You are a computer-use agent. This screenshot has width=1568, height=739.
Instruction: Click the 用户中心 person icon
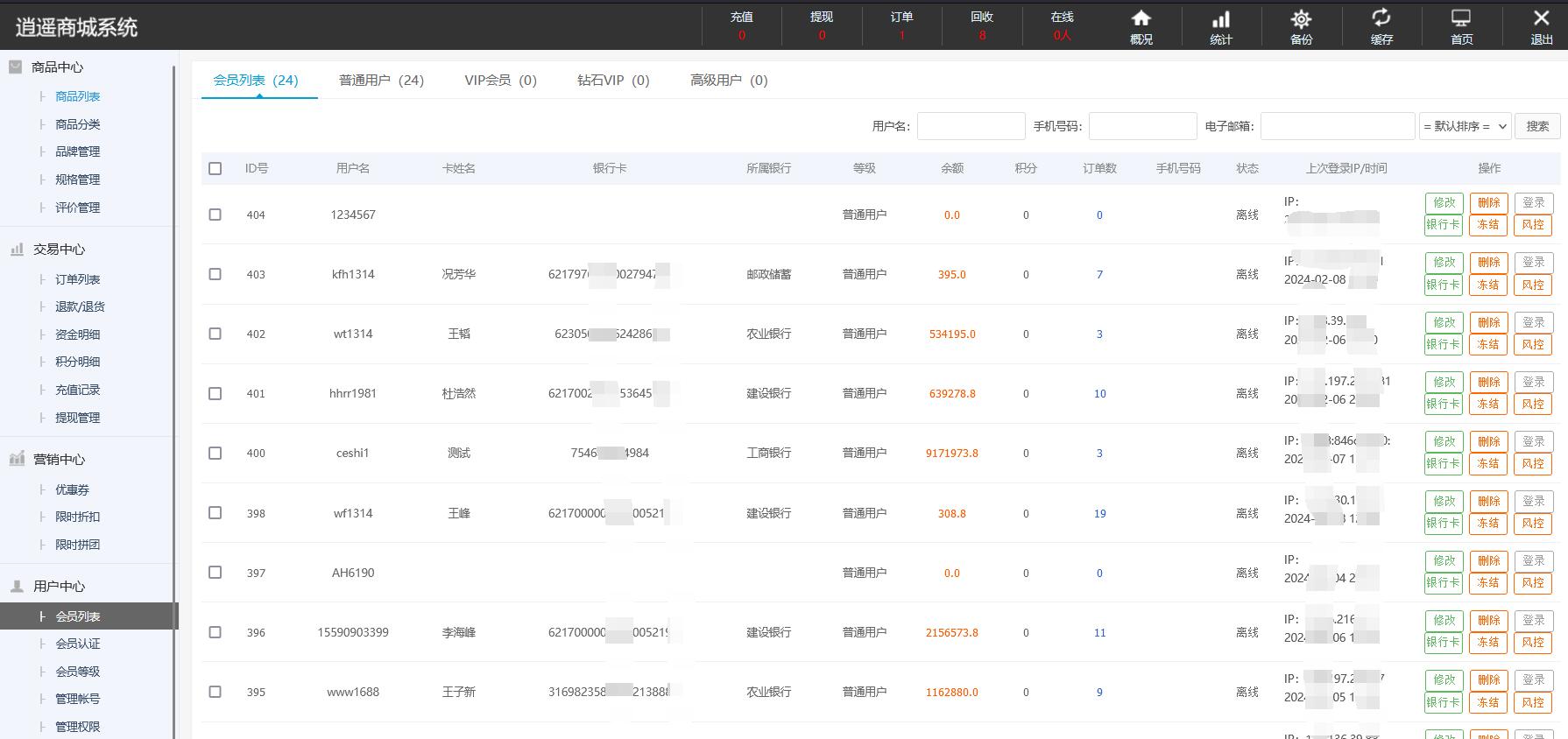click(17, 586)
